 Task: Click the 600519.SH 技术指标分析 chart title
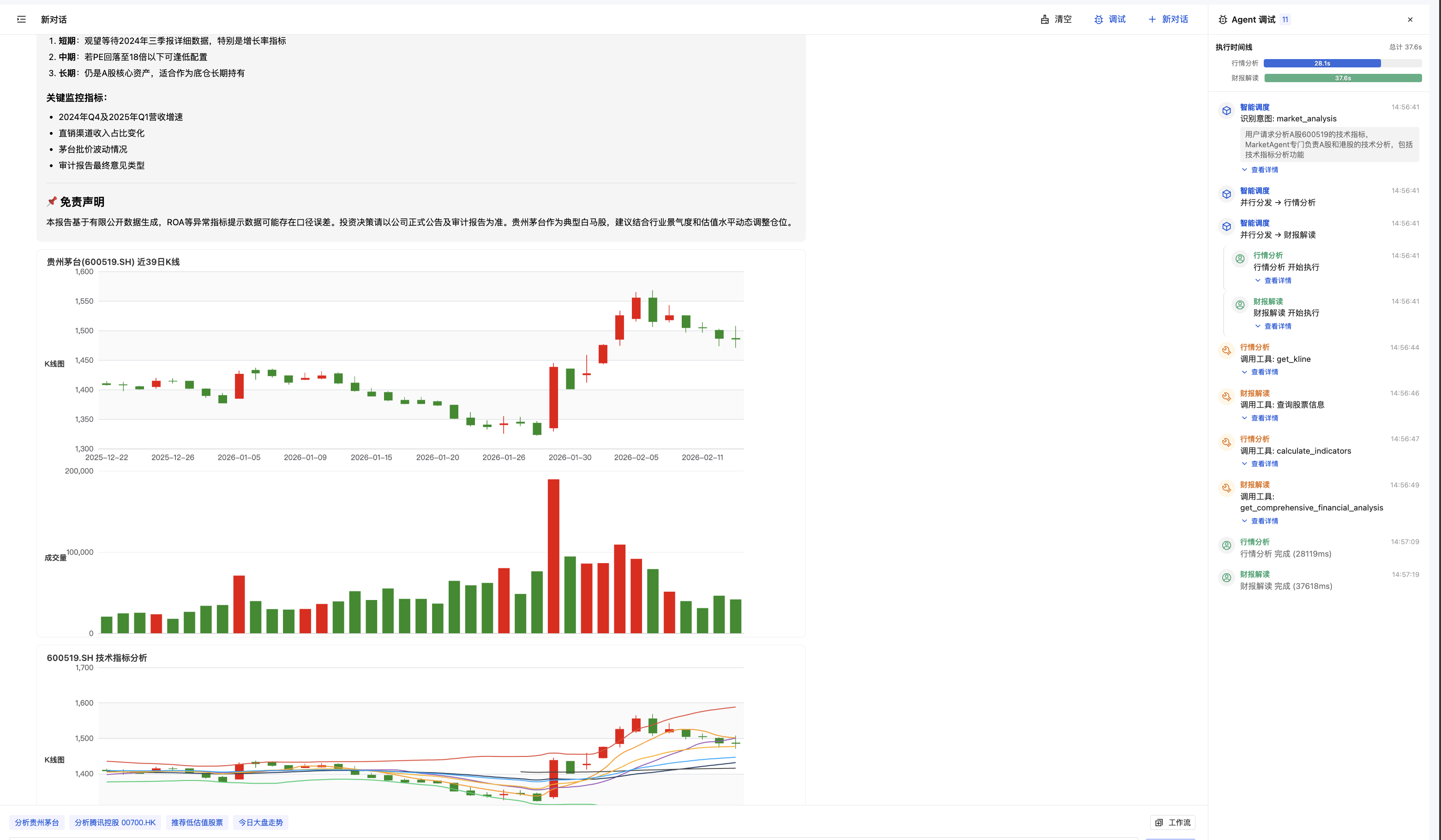96,658
